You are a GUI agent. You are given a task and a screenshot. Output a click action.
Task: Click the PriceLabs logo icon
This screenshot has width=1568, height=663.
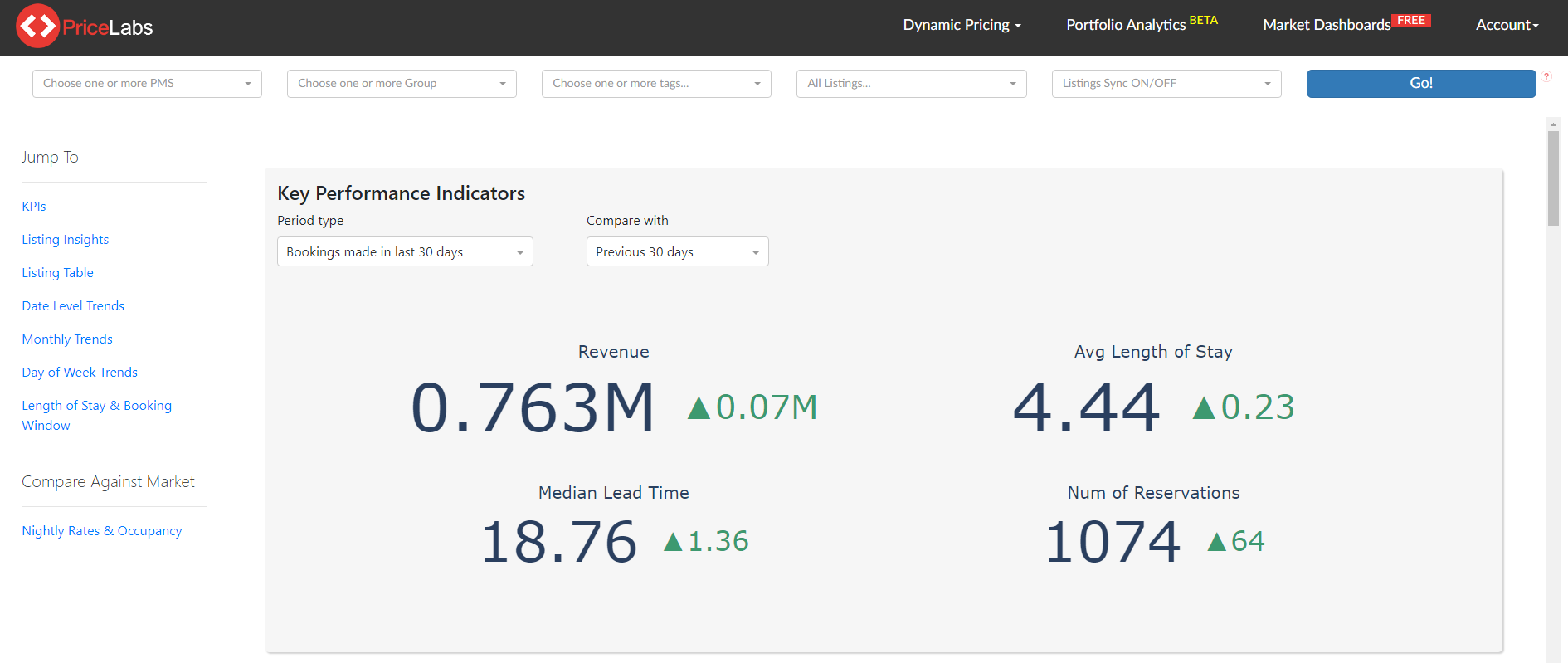(37, 27)
